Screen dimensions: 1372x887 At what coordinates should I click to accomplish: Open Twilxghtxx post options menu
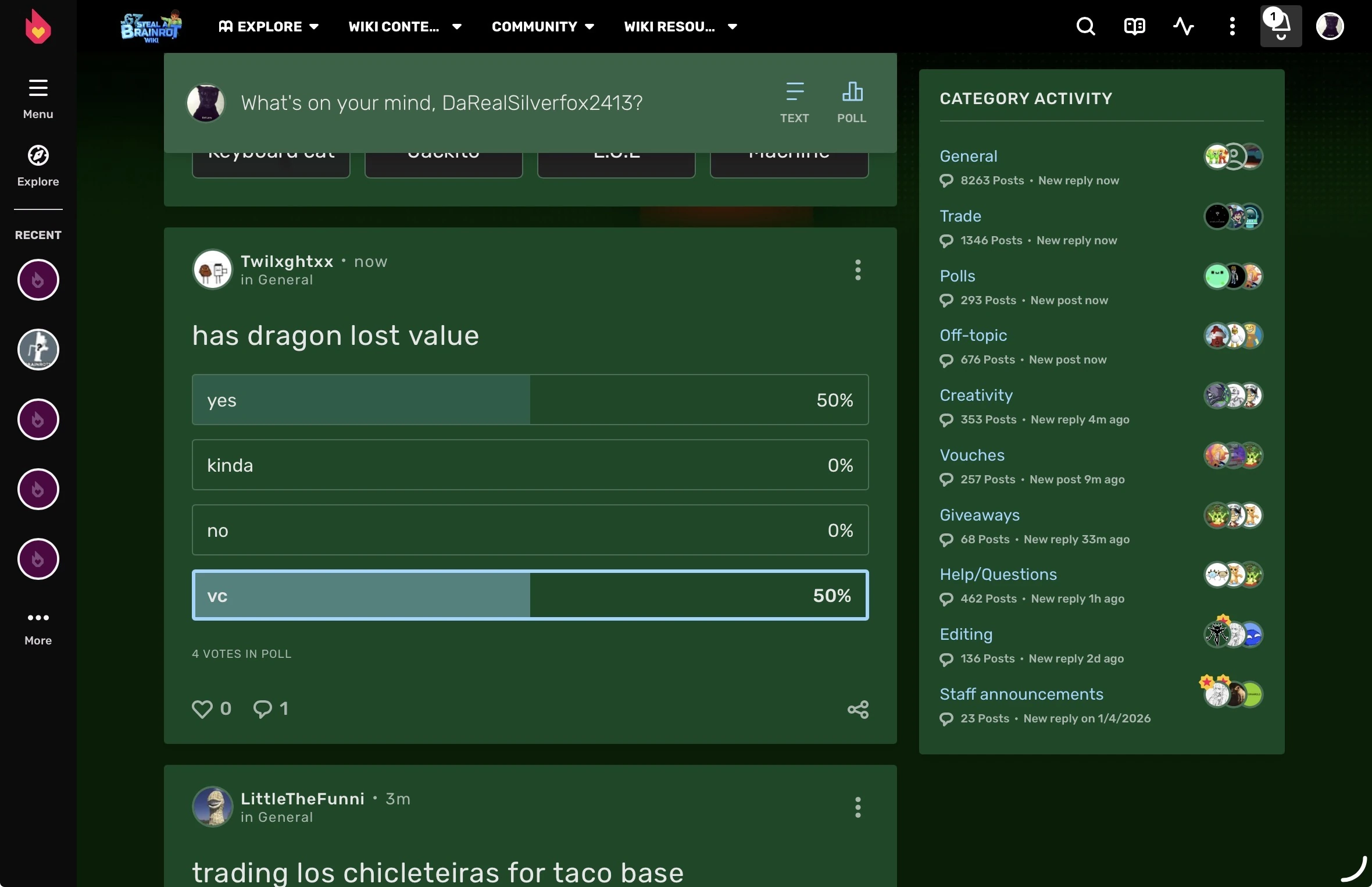coord(858,270)
